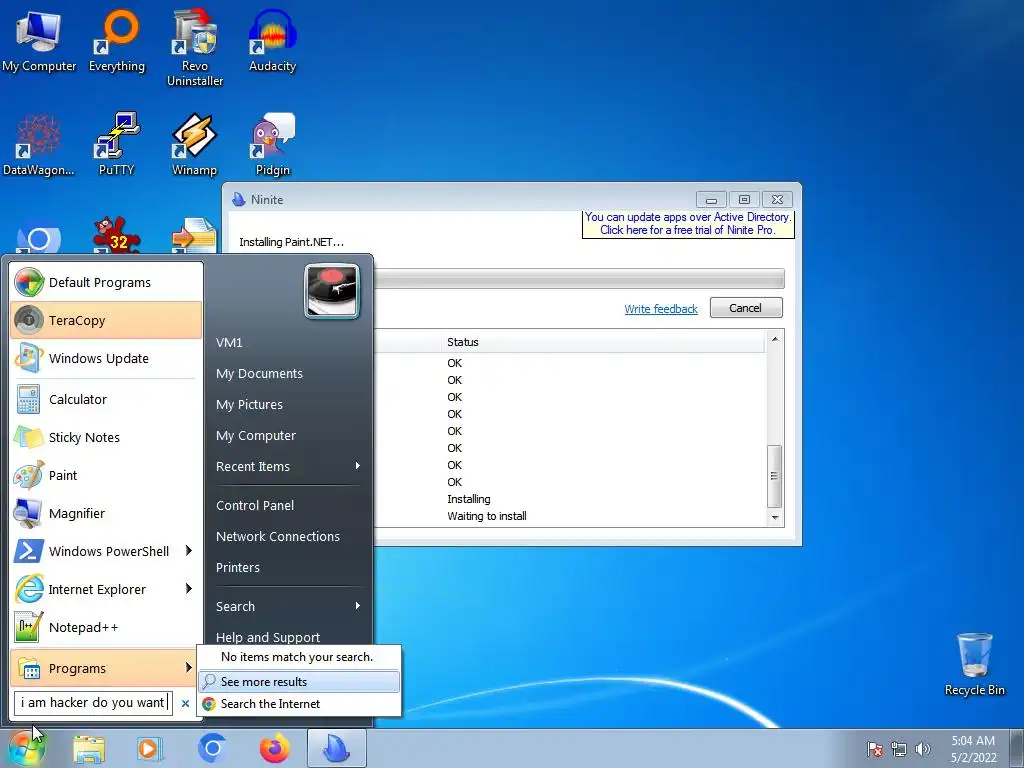Click Status column header in Ninite
The height and width of the screenshot is (768, 1024).
click(603, 342)
